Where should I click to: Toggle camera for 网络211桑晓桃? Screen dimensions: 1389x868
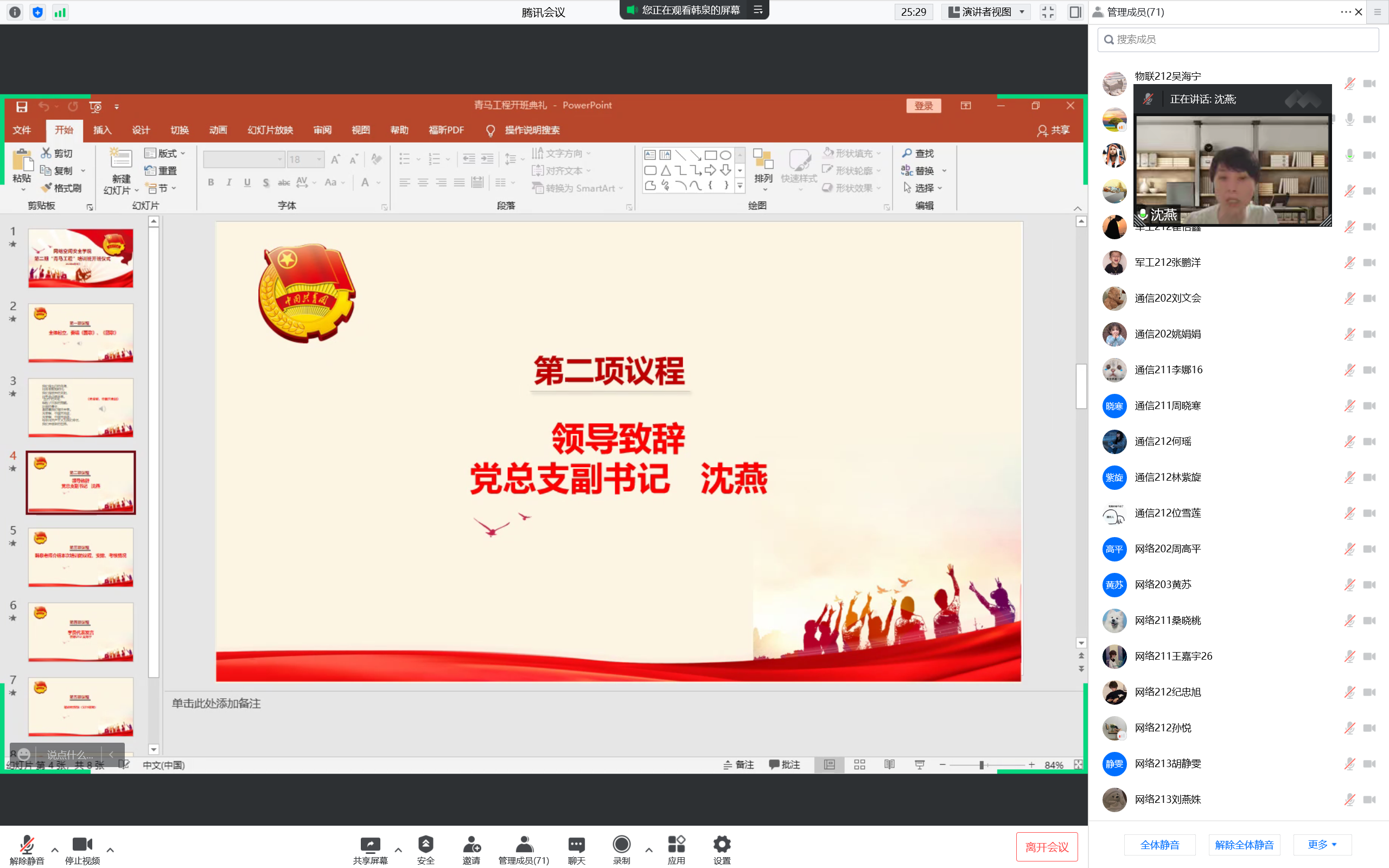click(1369, 621)
